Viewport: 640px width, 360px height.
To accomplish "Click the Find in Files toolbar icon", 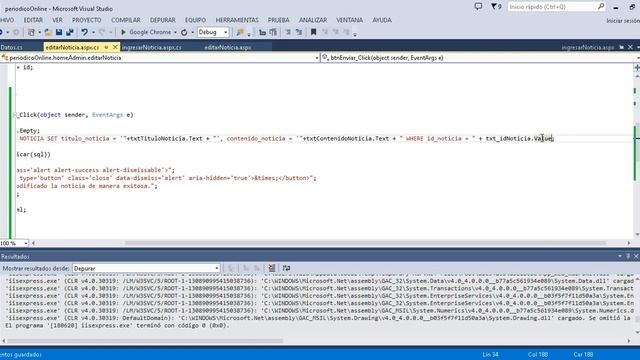I will (x=240, y=32).
